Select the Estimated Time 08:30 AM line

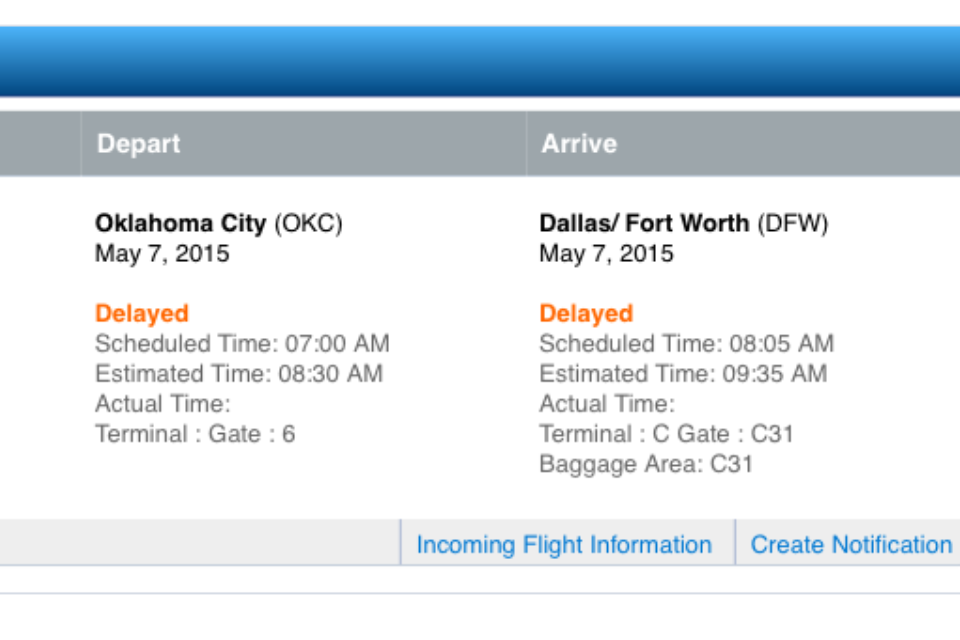pyautogui.click(x=239, y=374)
